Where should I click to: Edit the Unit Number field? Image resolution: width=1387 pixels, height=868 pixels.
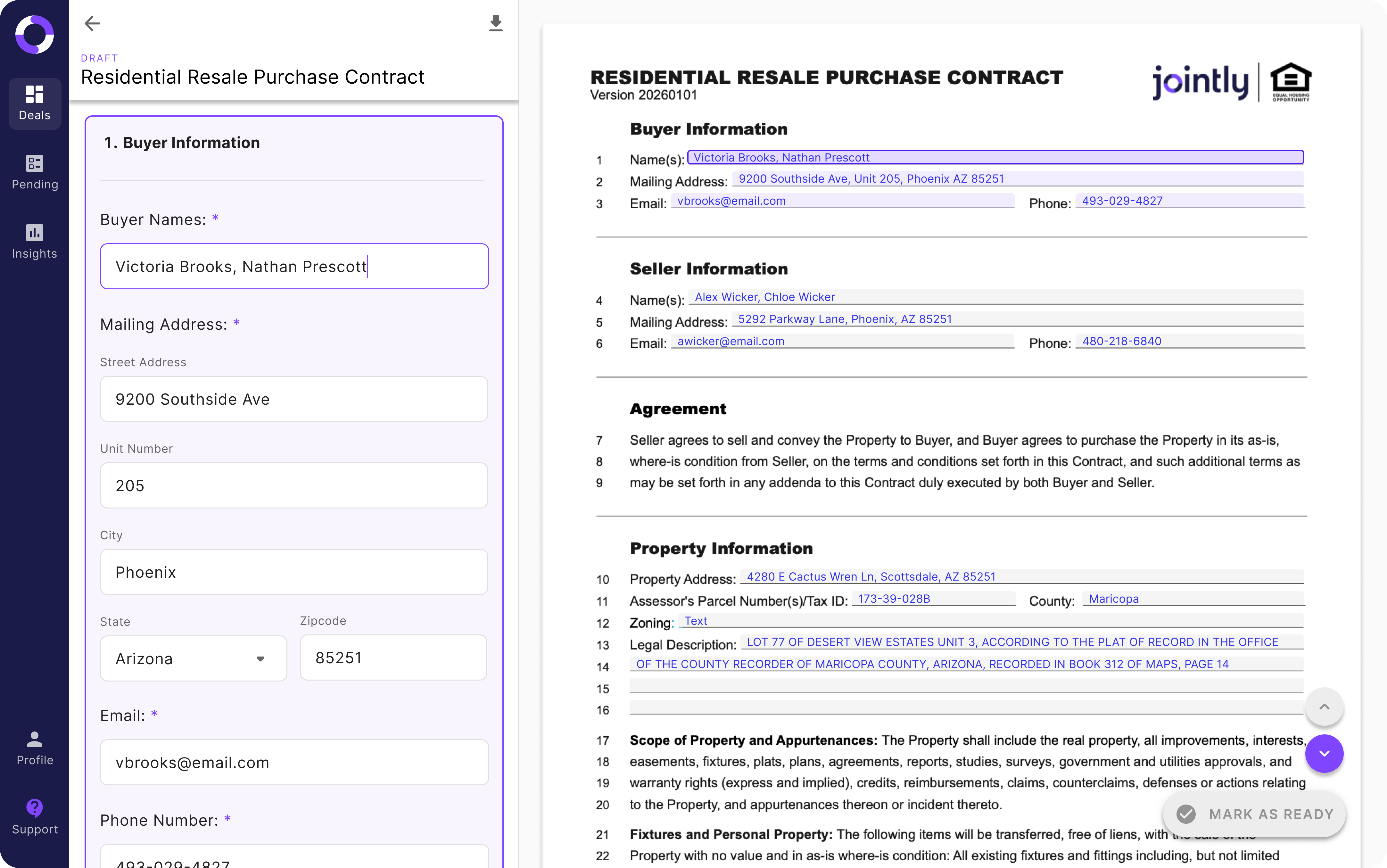point(294,486)
